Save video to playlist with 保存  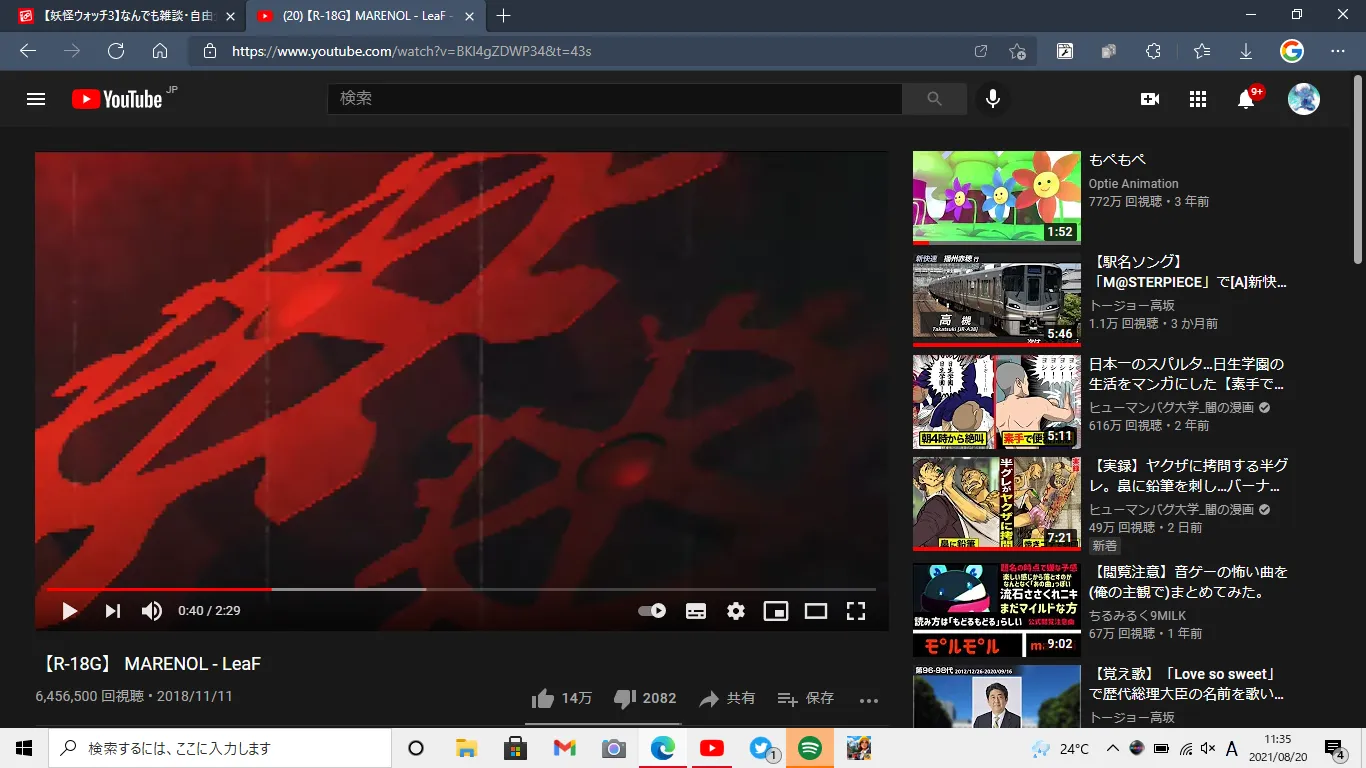[x=806, y=698]
